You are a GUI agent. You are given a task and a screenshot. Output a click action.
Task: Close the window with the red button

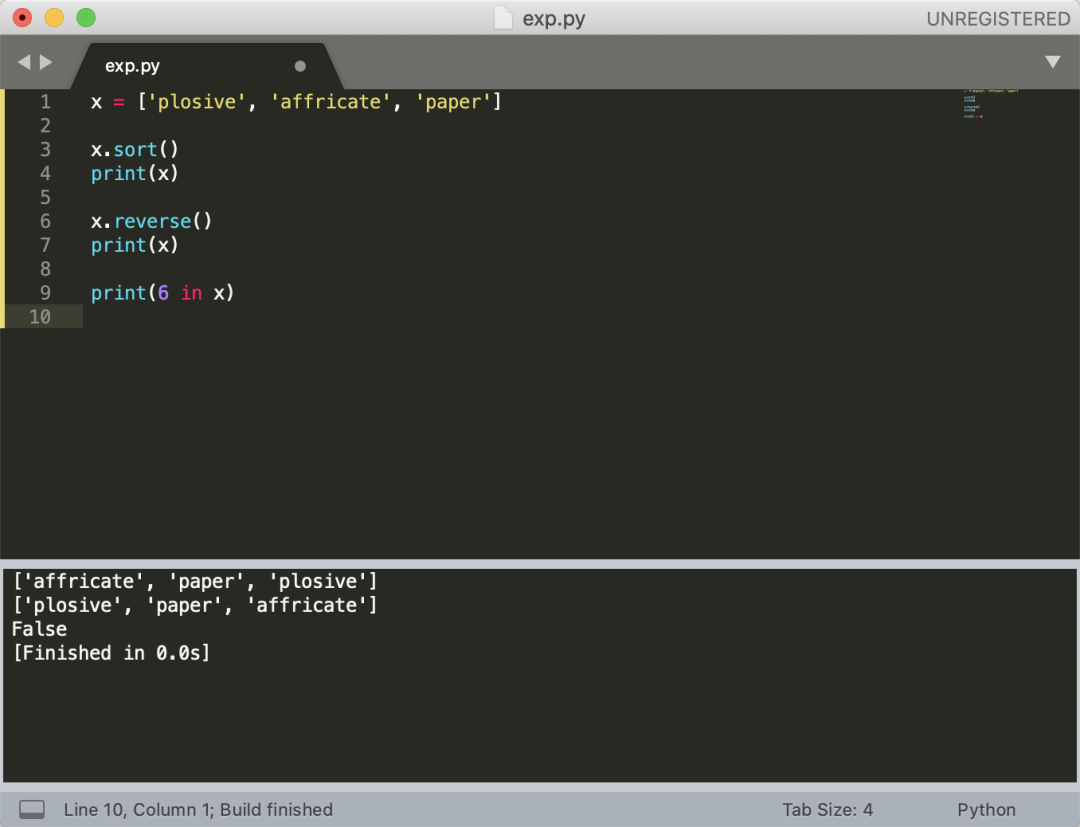[x=22, y=18]
